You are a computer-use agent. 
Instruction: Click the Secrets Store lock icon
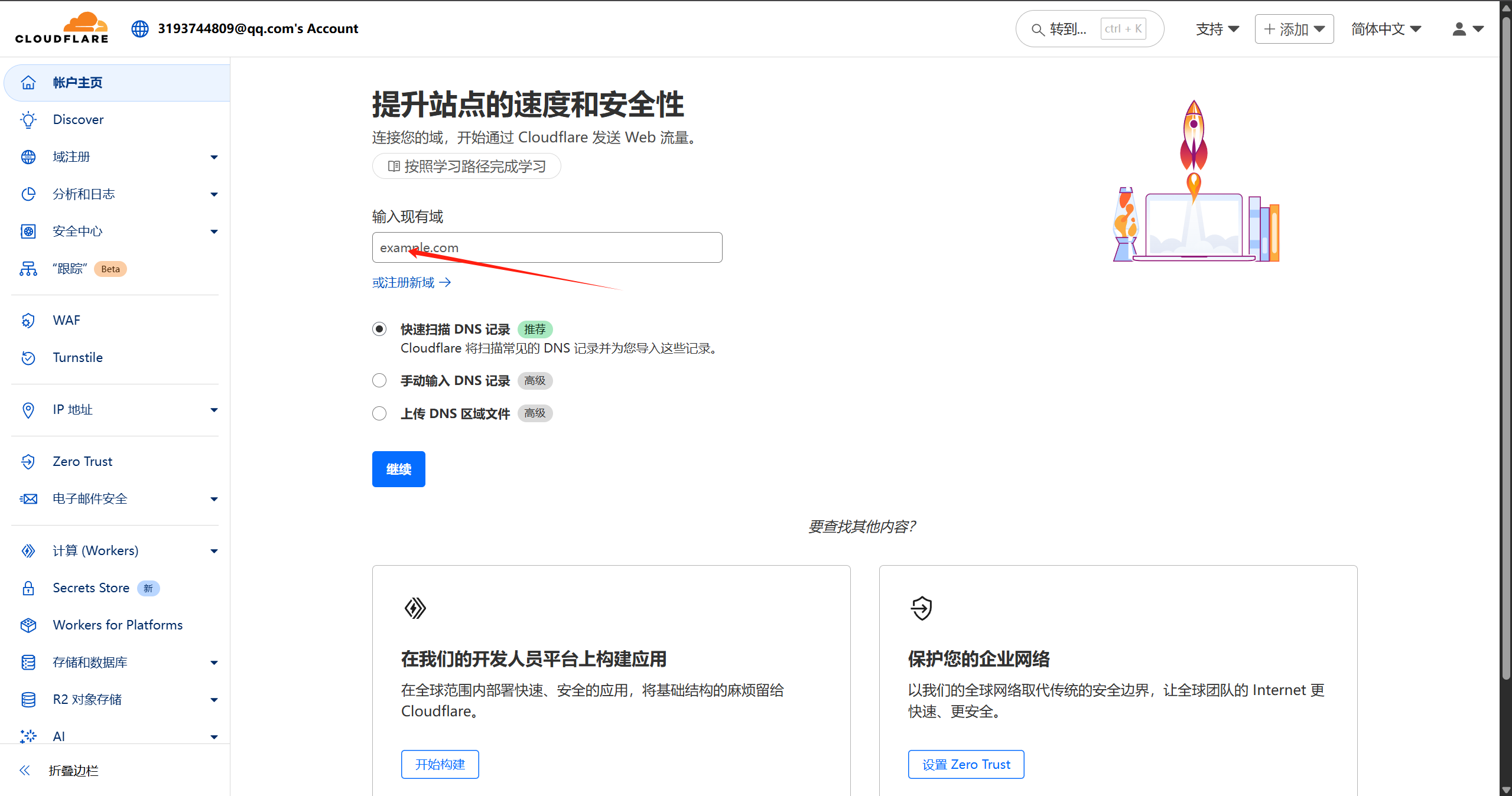click(28, 588)
